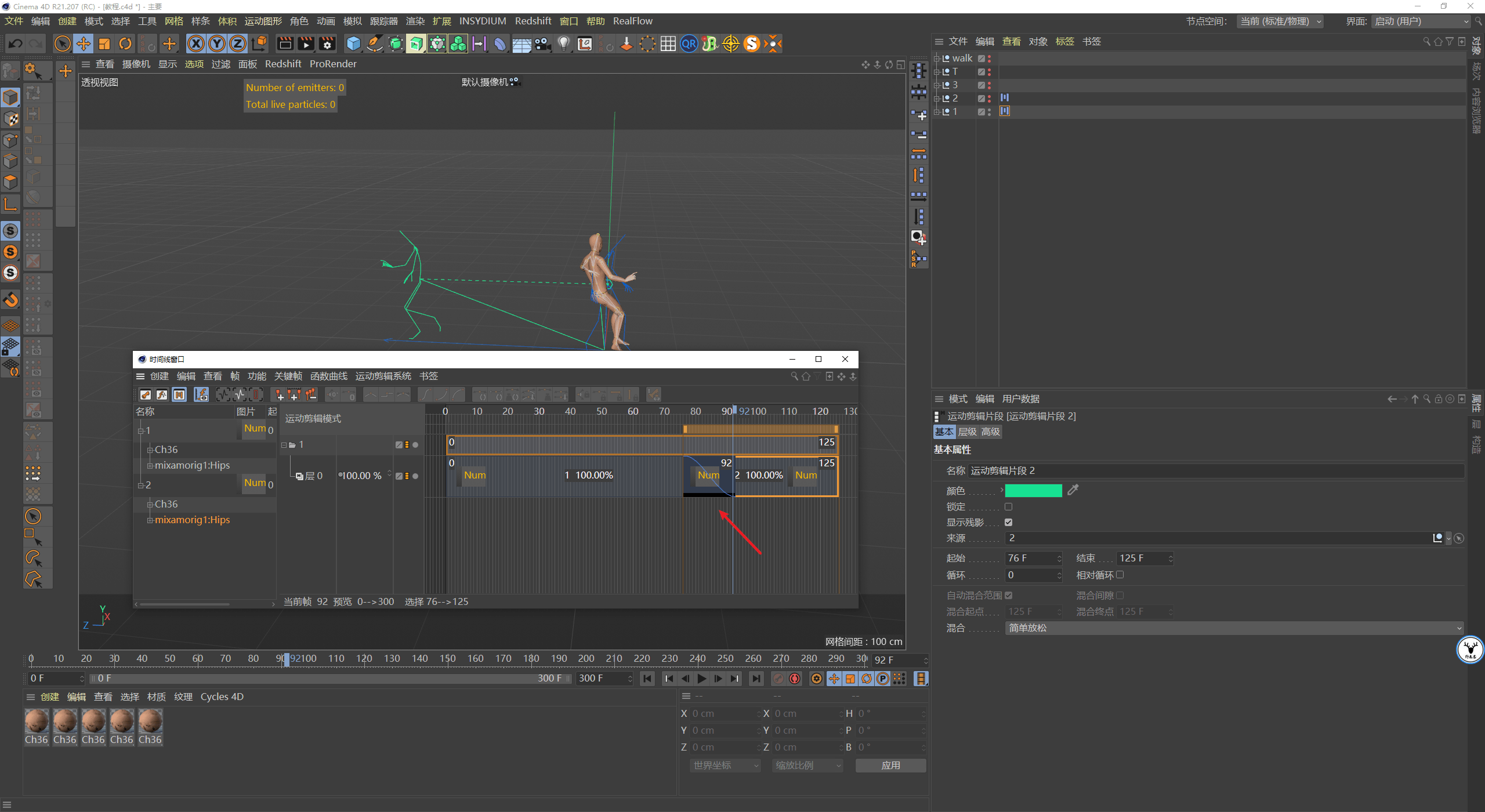This screenshot has height=812, width=1485.
Task: Click the light bulb icon
Action: pos(563,43)
